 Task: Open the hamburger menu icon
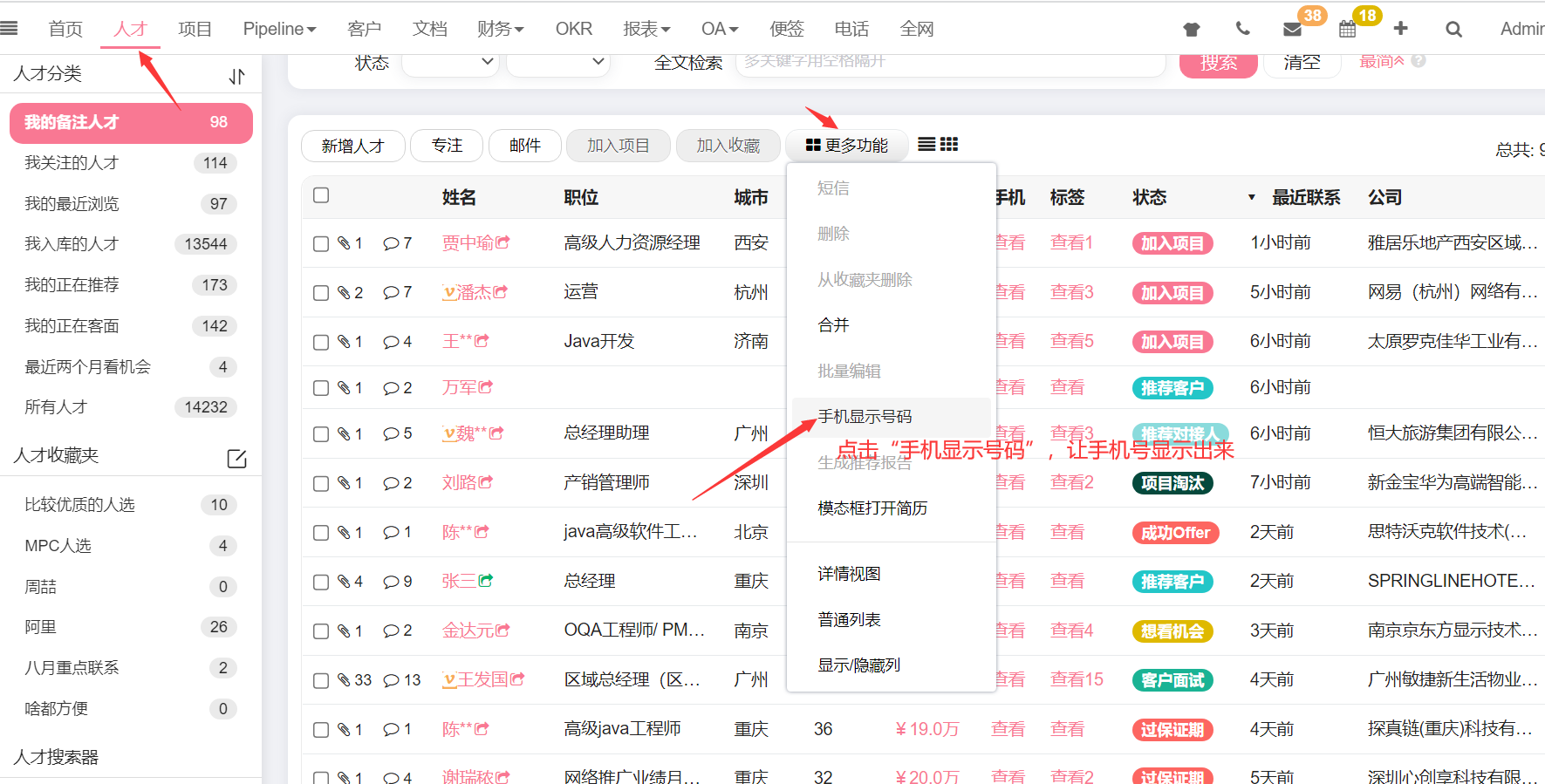coord(9,29)
